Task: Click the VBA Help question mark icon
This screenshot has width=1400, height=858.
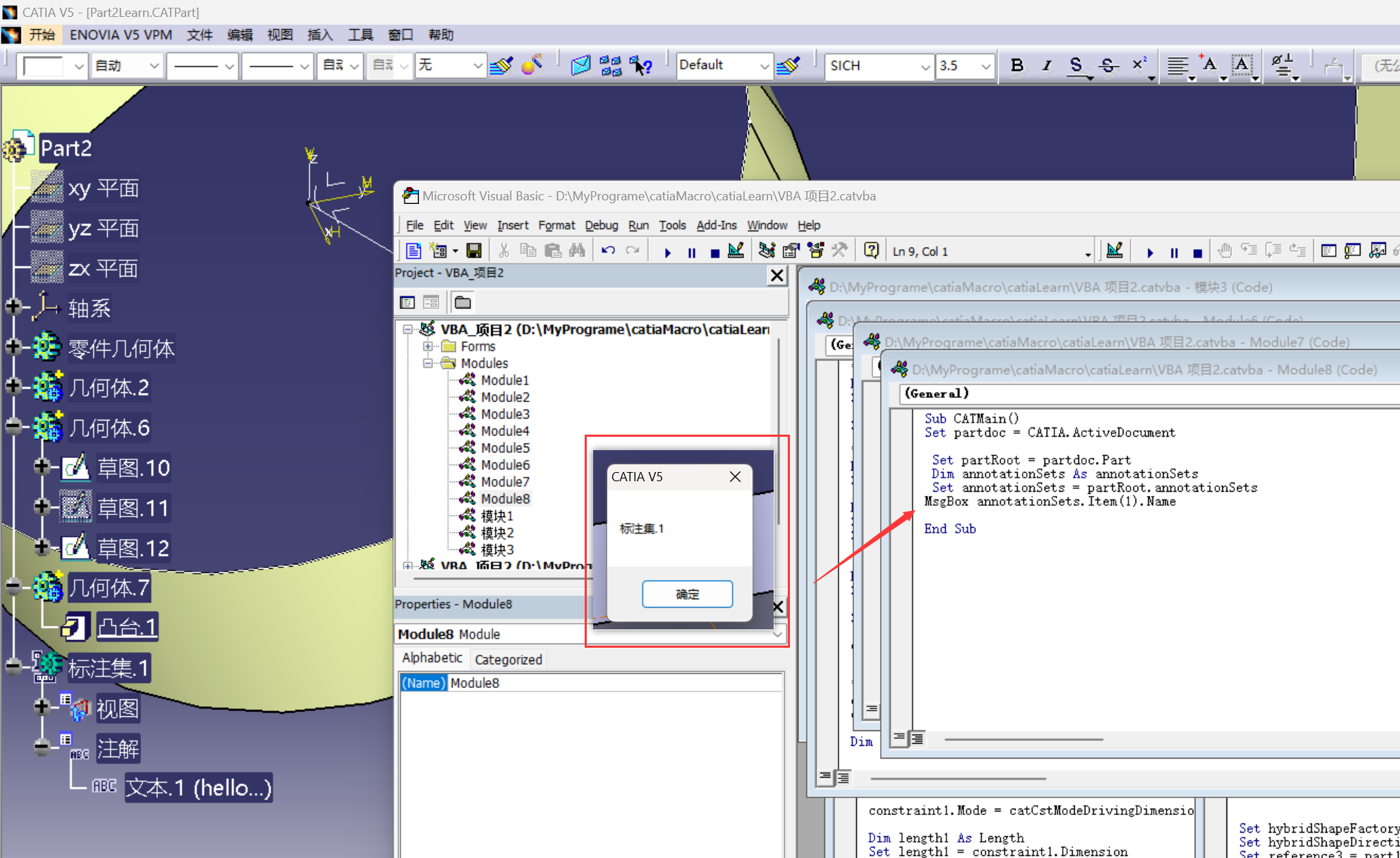Action: [872, 250]
